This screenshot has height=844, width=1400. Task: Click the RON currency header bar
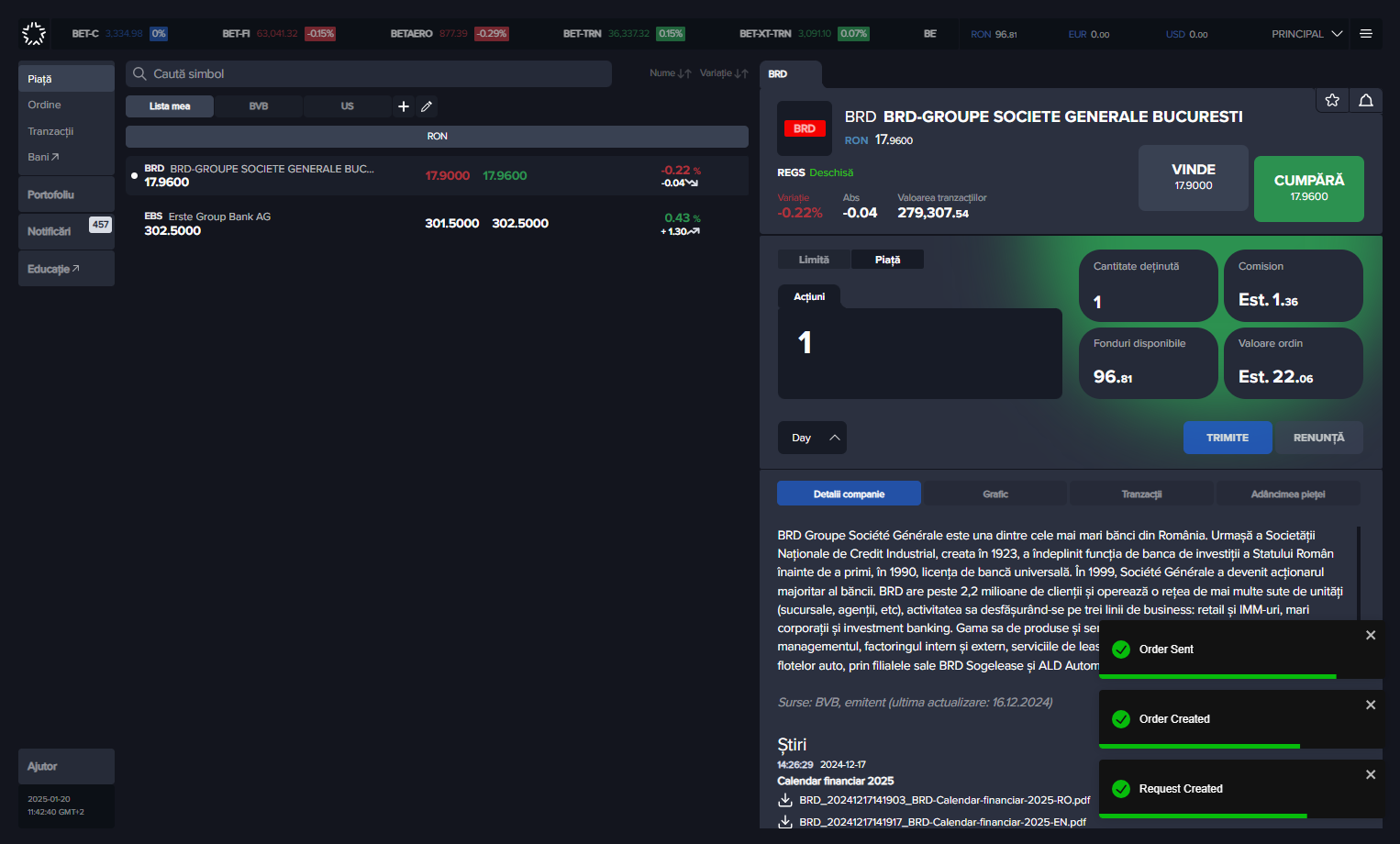point(437,136)
